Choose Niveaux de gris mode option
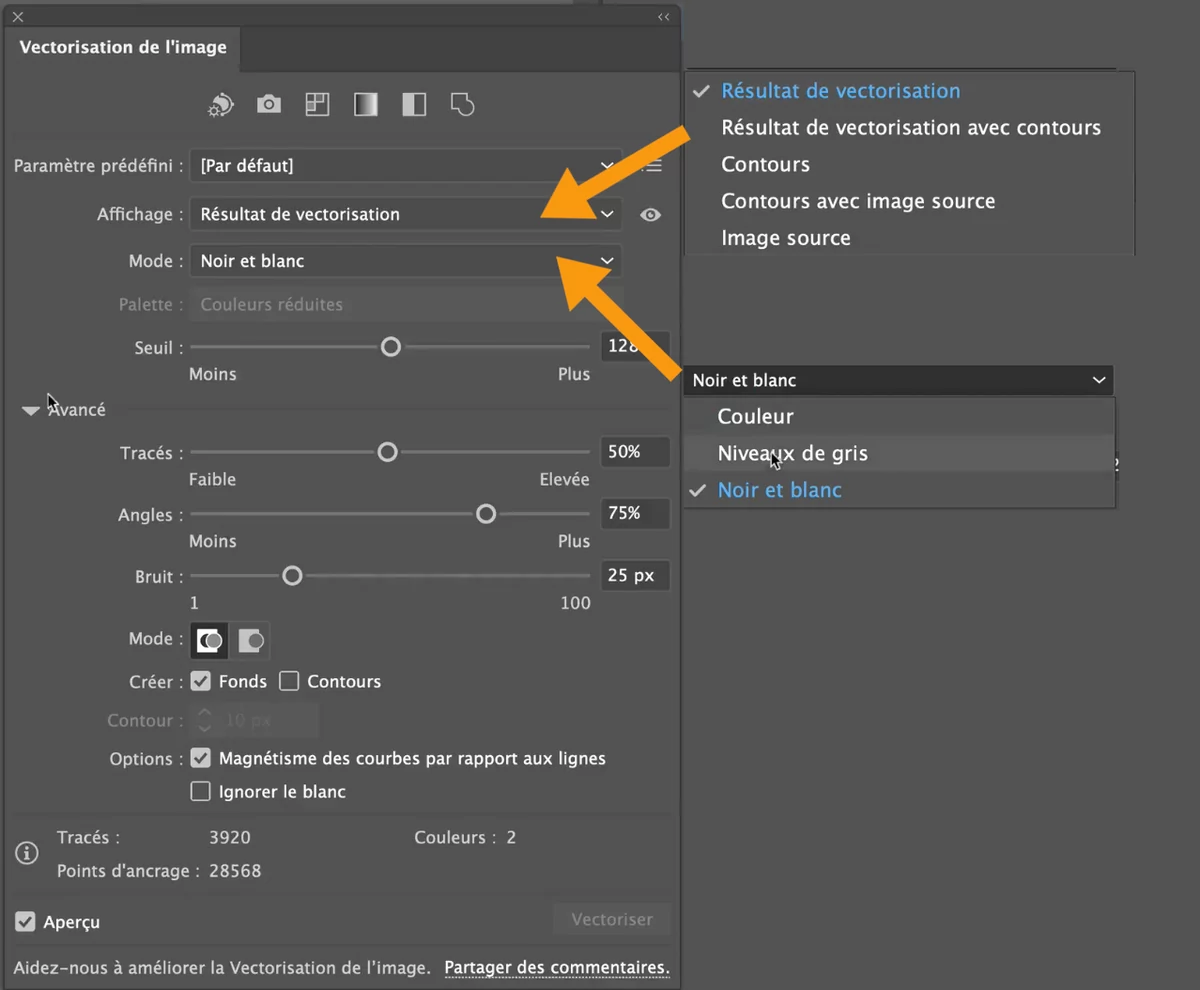The width and height of the screenshot is (1200, 990). (793, 454)
